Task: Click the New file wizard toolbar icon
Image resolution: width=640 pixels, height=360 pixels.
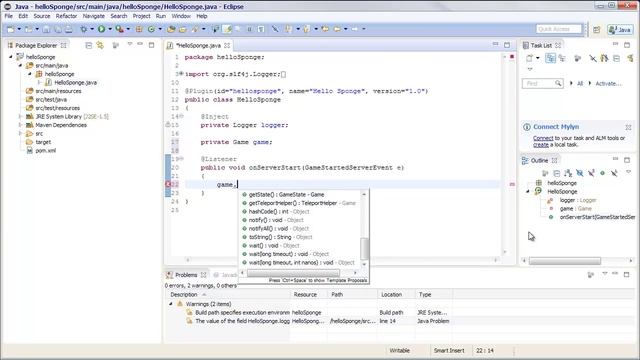Action: pyautogui.click(x=11, y=29)
